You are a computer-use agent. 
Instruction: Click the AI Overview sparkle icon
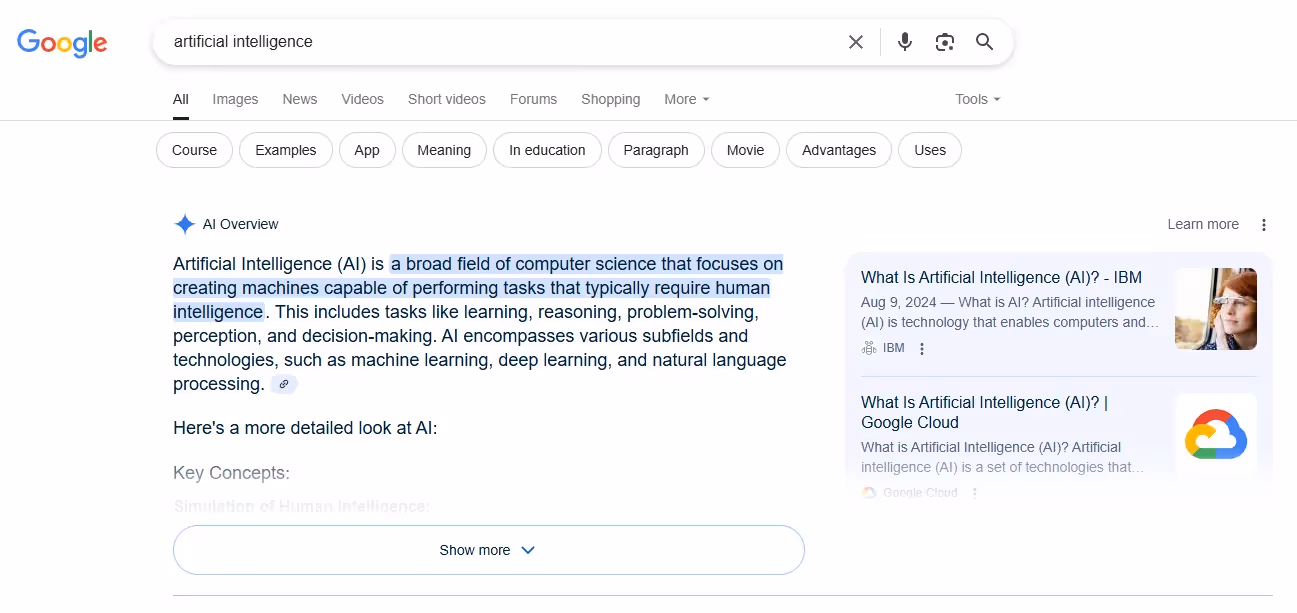[x=184, y=224]
